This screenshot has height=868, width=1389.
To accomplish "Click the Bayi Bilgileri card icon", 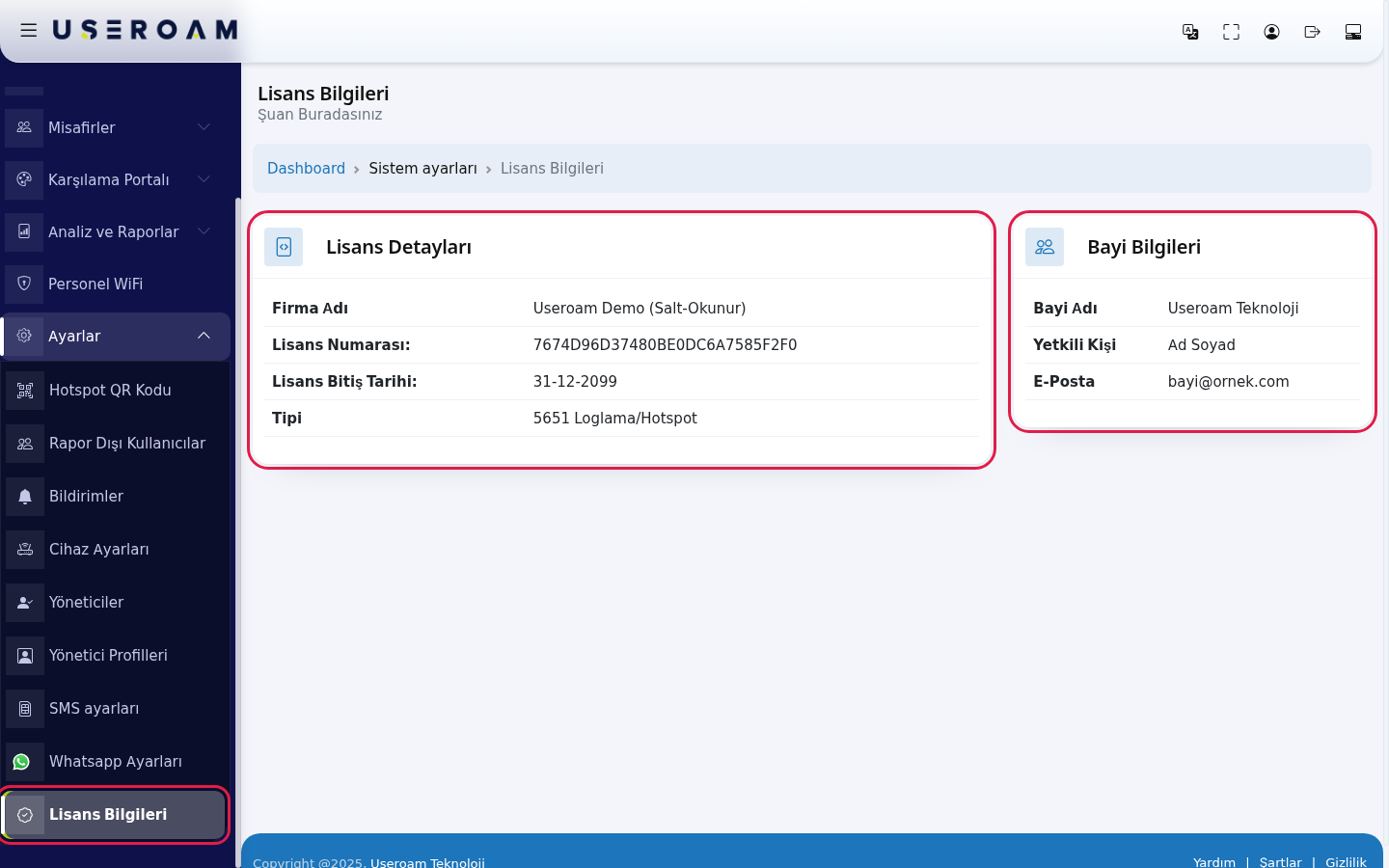I will click(x=1045, y=247).
